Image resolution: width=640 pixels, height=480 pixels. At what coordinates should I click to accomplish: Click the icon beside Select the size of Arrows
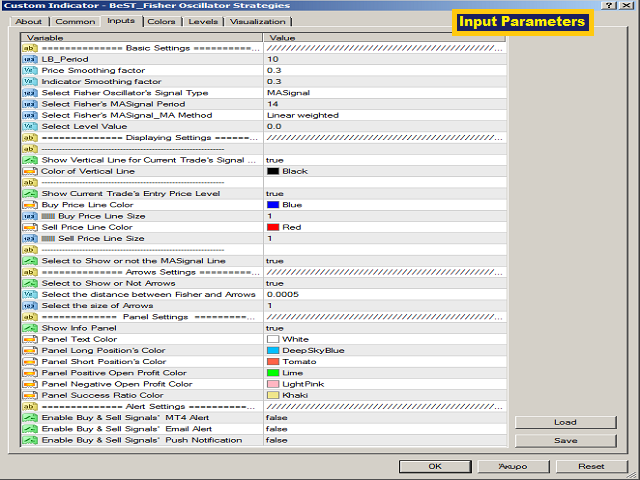tap(30, 306)
